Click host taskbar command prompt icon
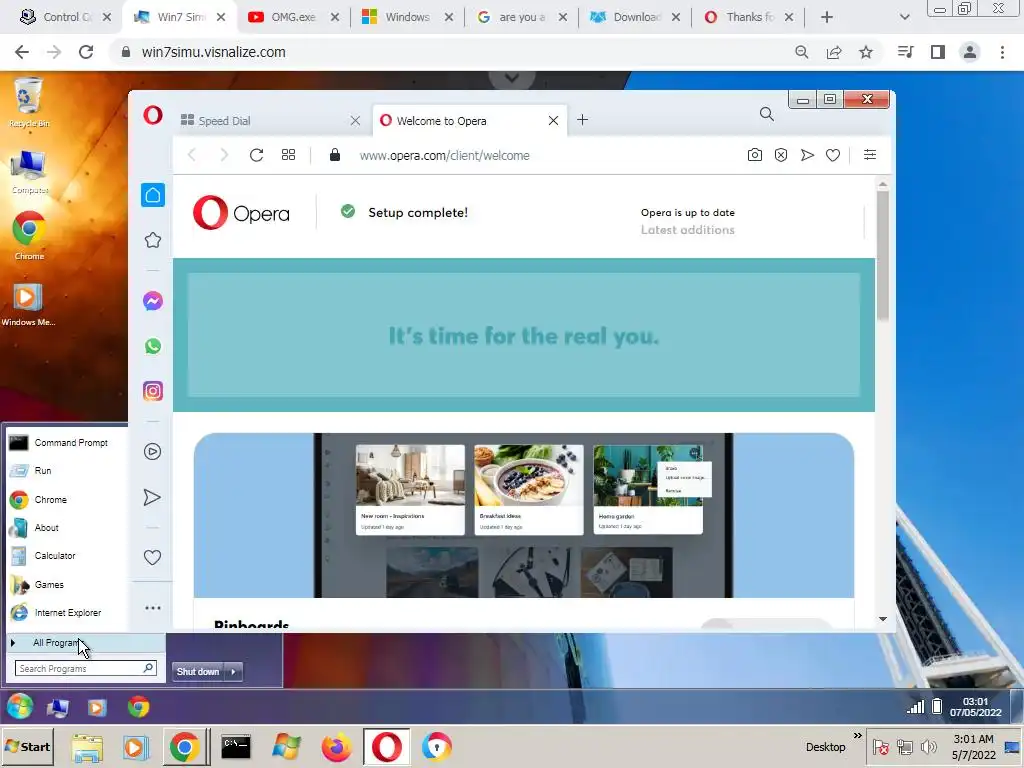The image size is (1024, 768). pos(236,747)
